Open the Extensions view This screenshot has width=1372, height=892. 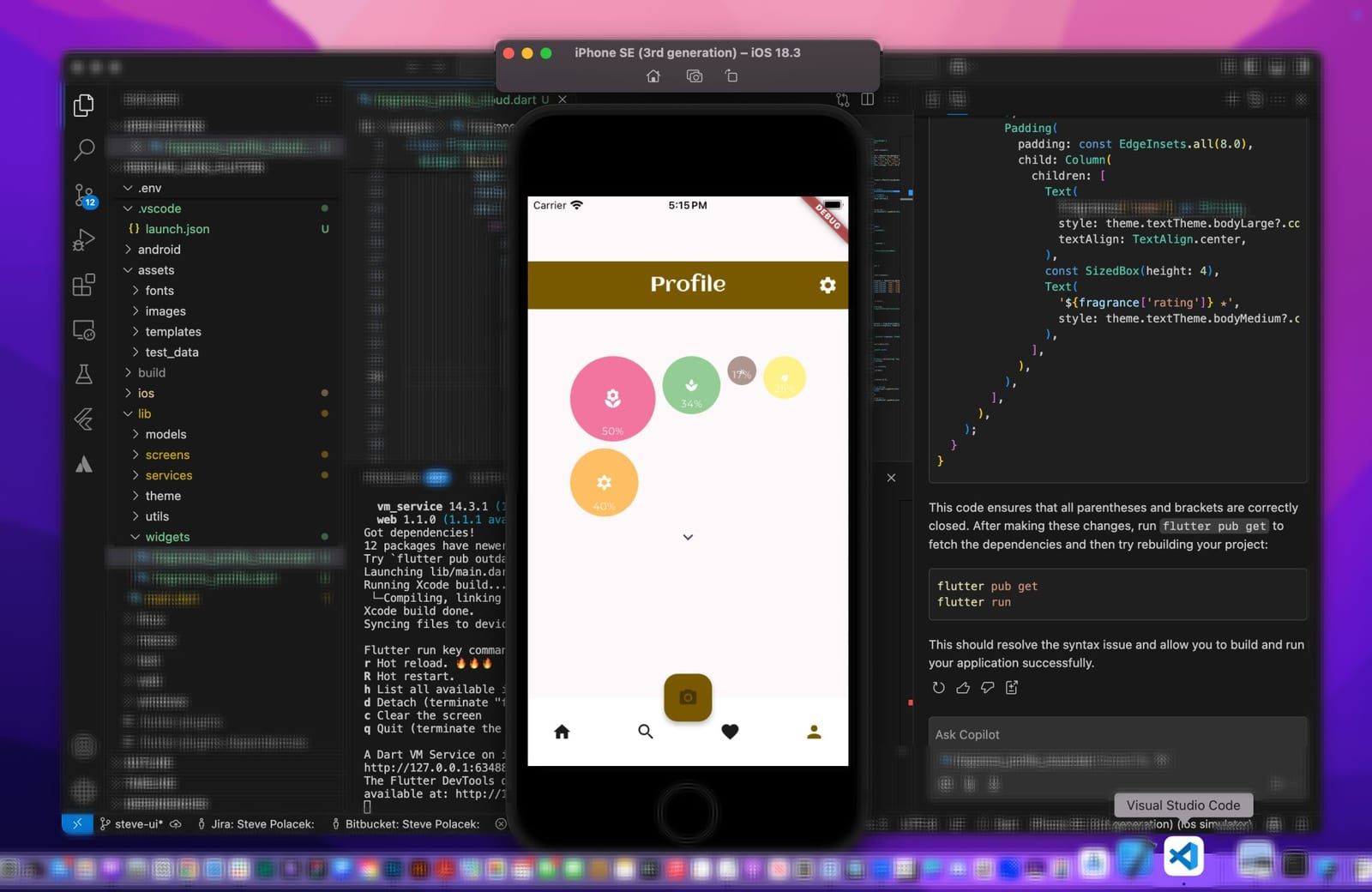(x=83, y=285)
